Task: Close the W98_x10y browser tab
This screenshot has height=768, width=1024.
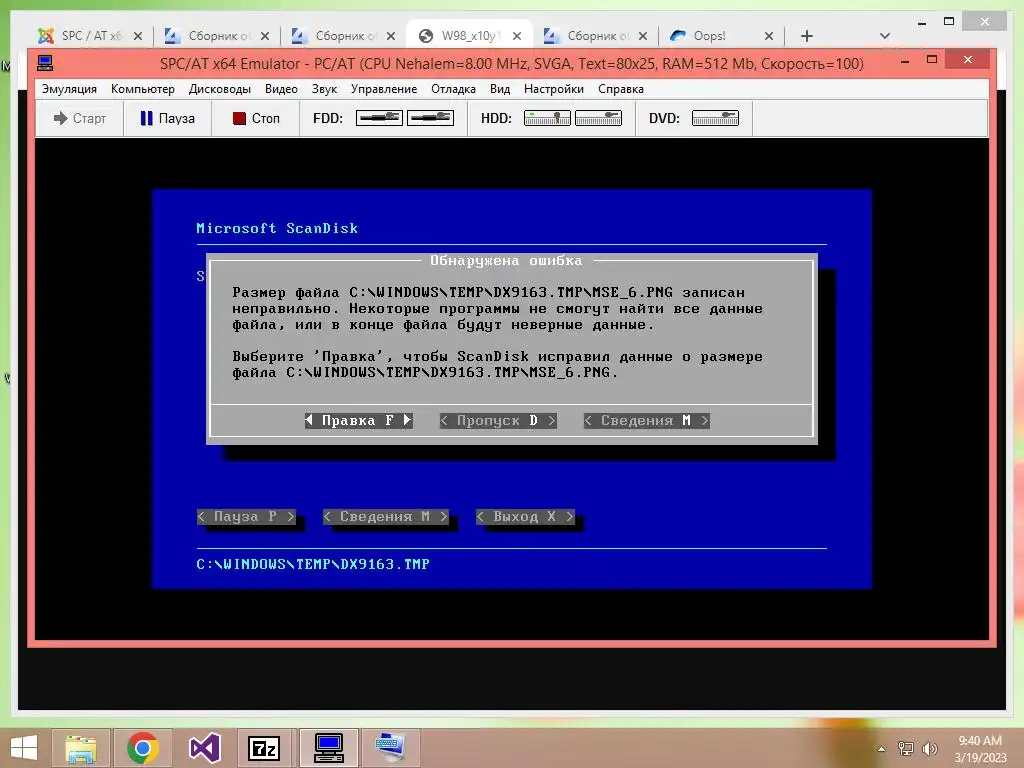Action: point(517,36)
